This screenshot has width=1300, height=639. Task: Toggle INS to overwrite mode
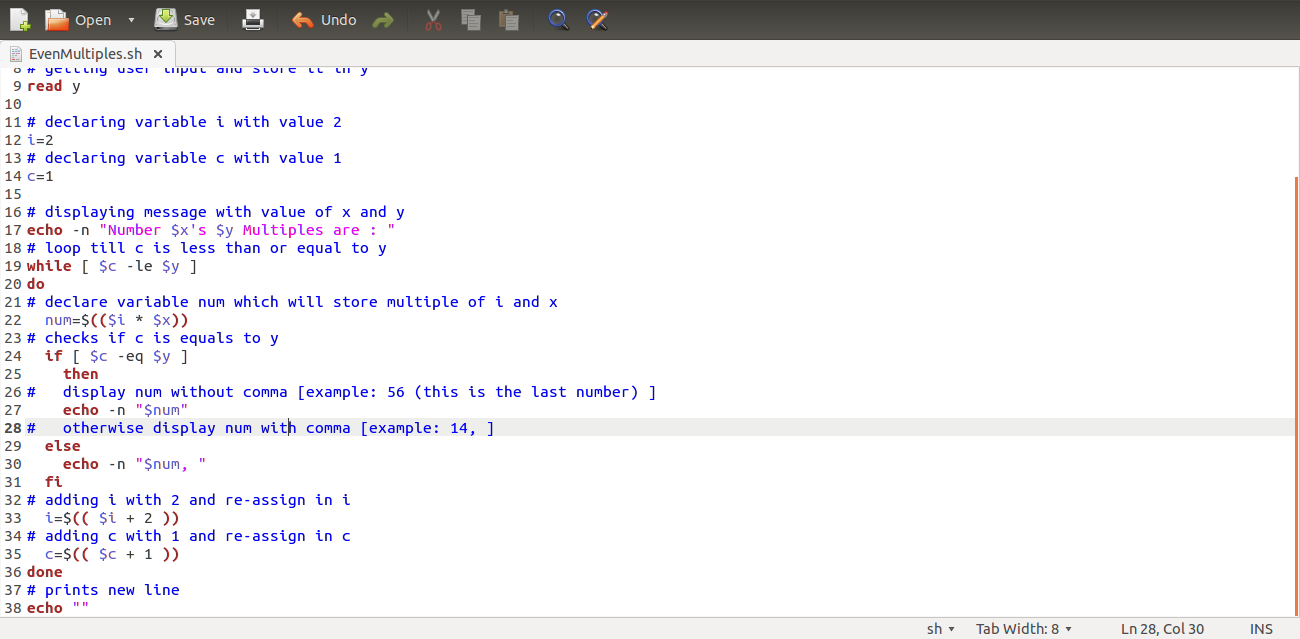coord(1260,628)
